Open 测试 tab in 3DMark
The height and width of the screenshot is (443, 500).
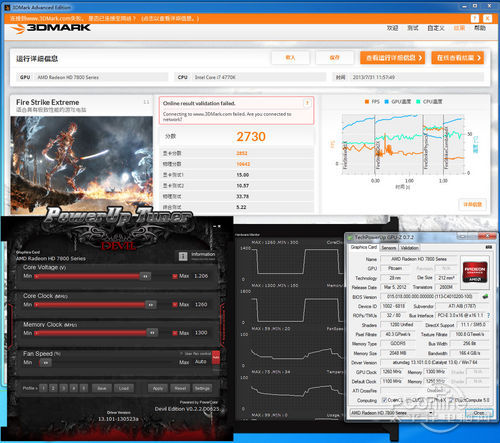(x=413, y=28)
